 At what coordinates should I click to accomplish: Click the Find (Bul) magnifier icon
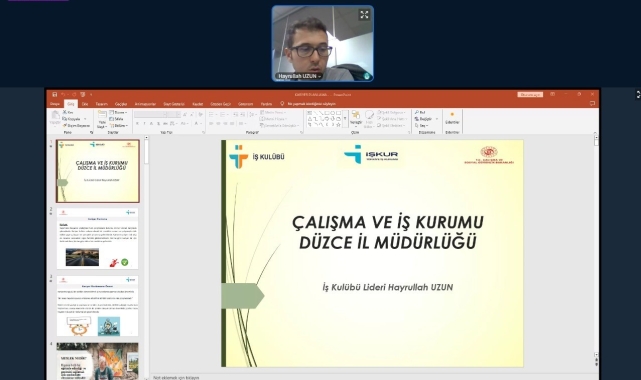[417, 112]
